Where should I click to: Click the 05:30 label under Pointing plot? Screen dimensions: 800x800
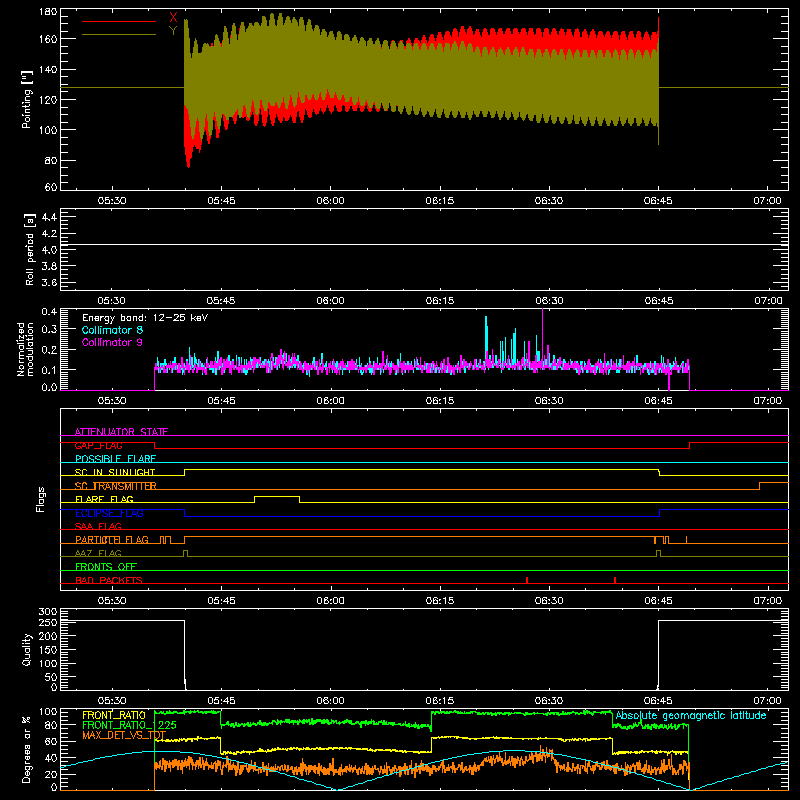(112, 201)
